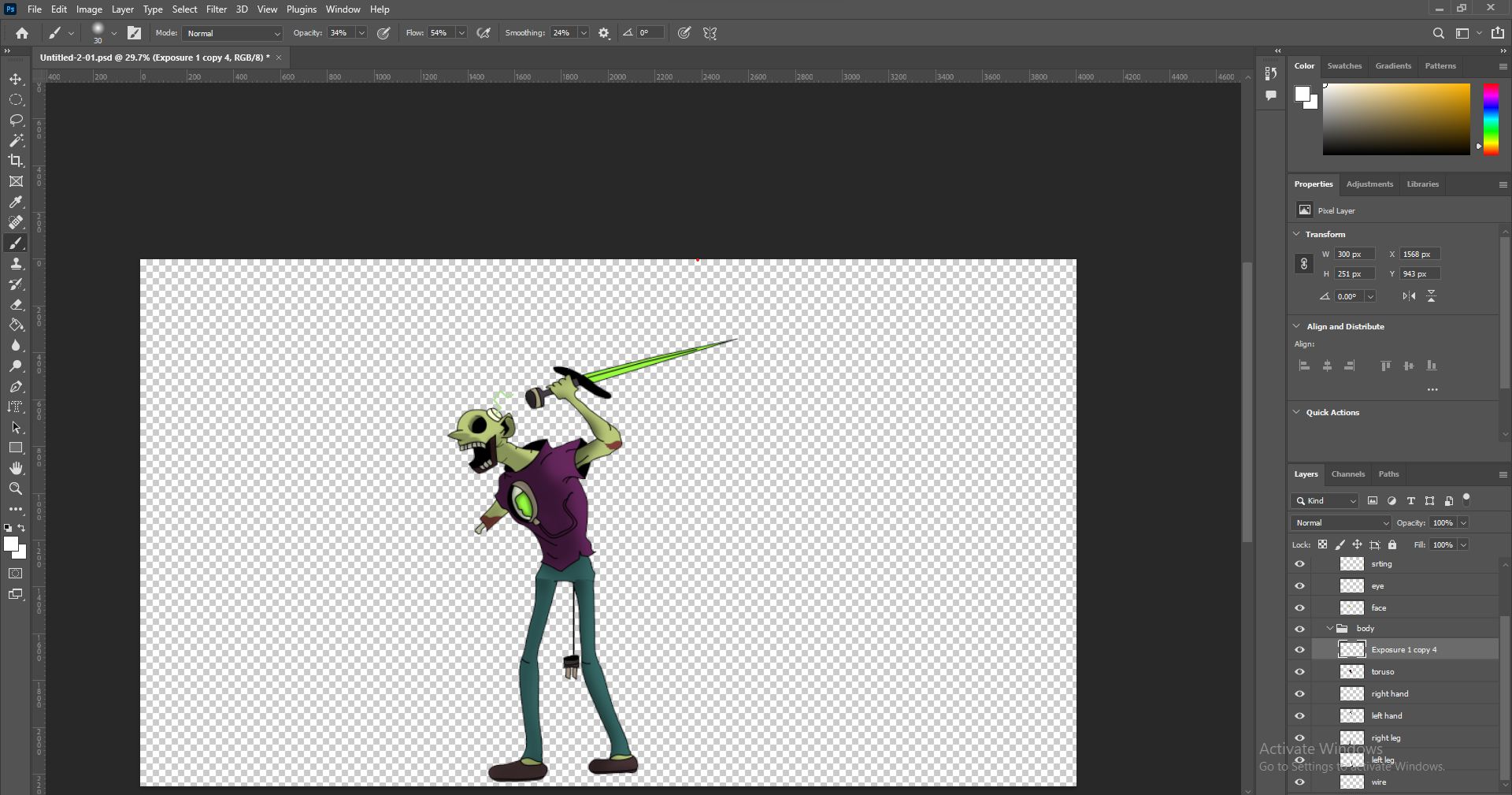Toggle visibility of body group

(1299, 629)
